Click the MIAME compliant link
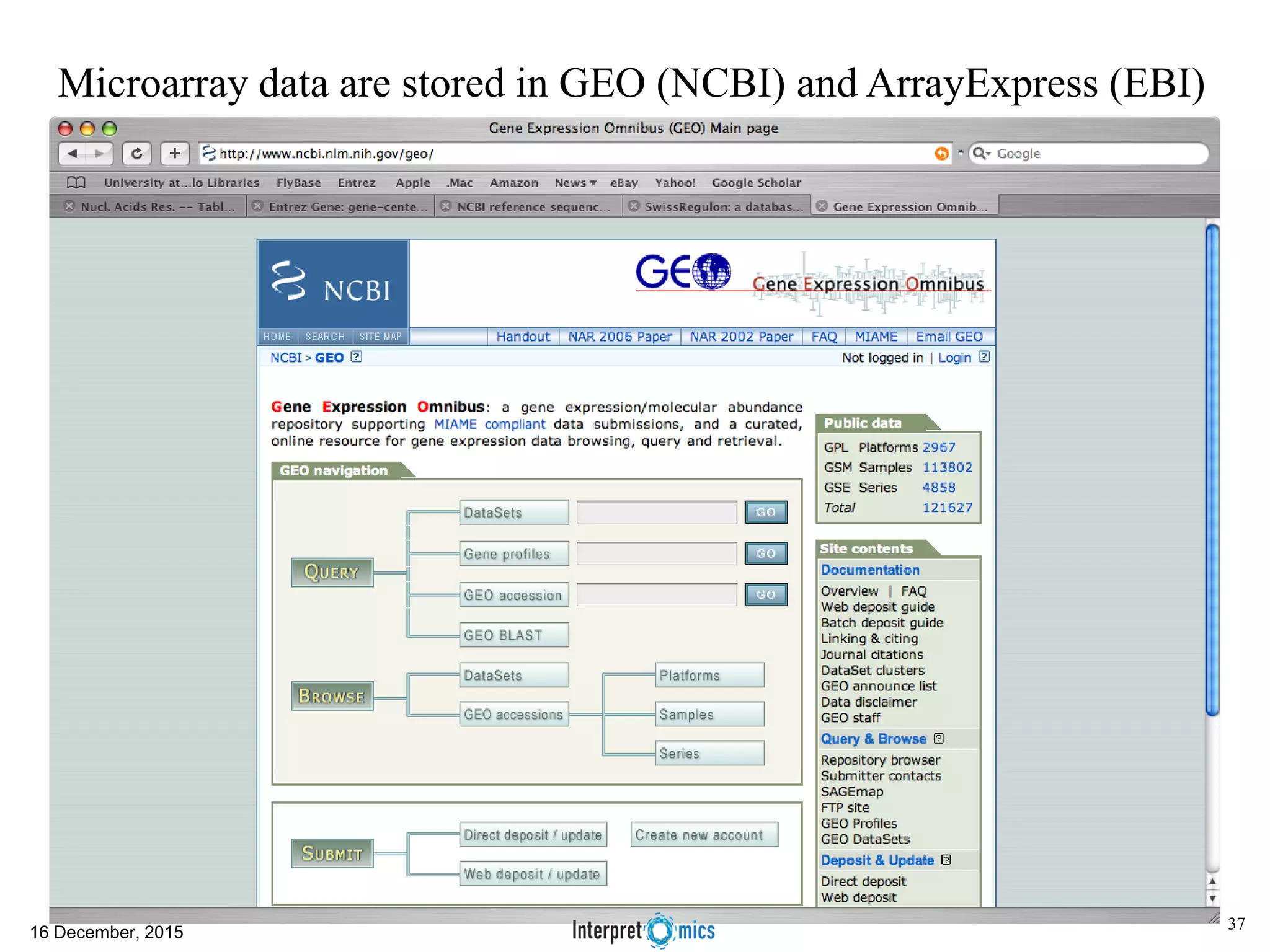 (x=489, y=424)
